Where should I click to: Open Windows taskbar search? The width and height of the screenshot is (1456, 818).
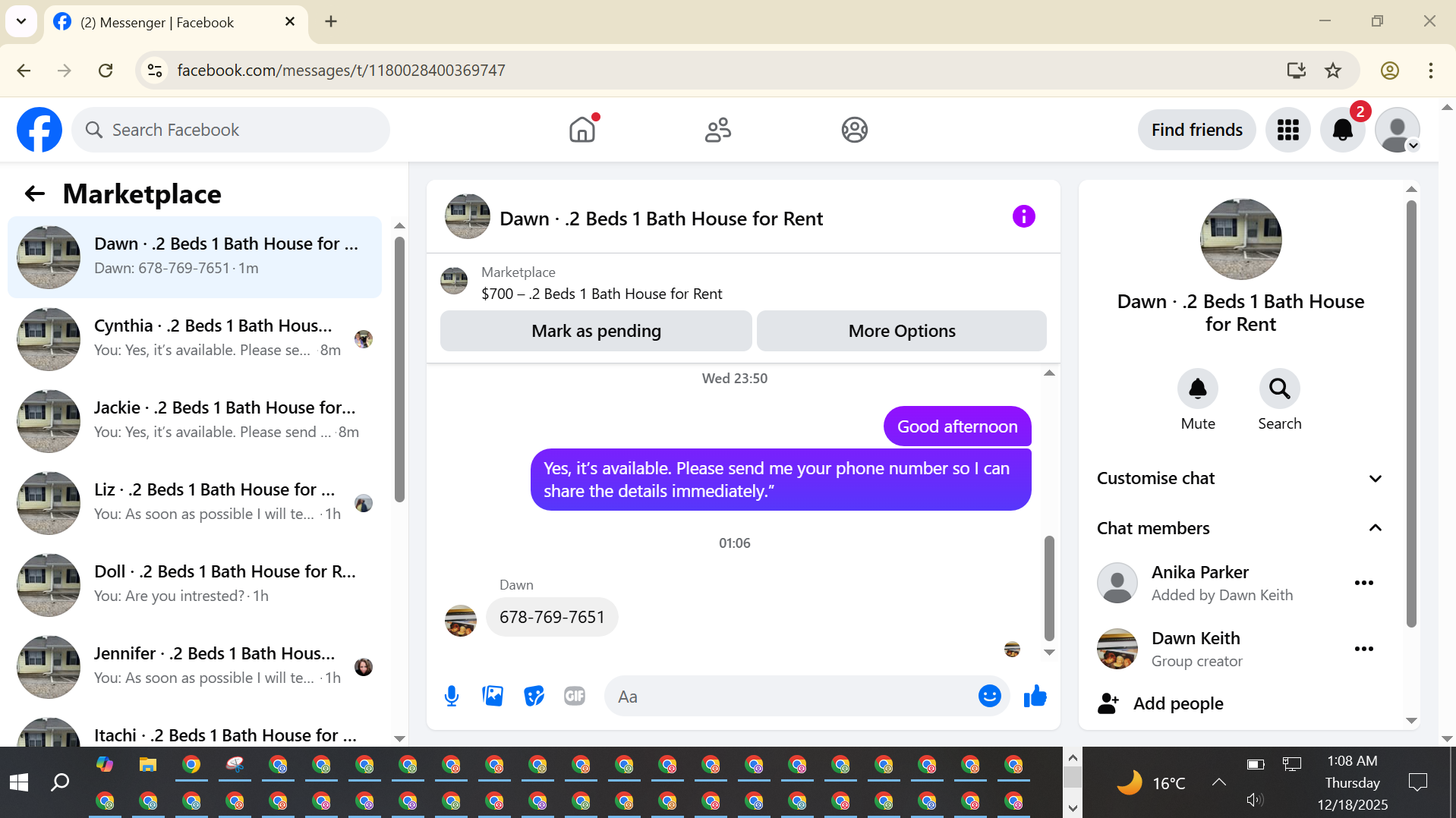coord(59,782)
